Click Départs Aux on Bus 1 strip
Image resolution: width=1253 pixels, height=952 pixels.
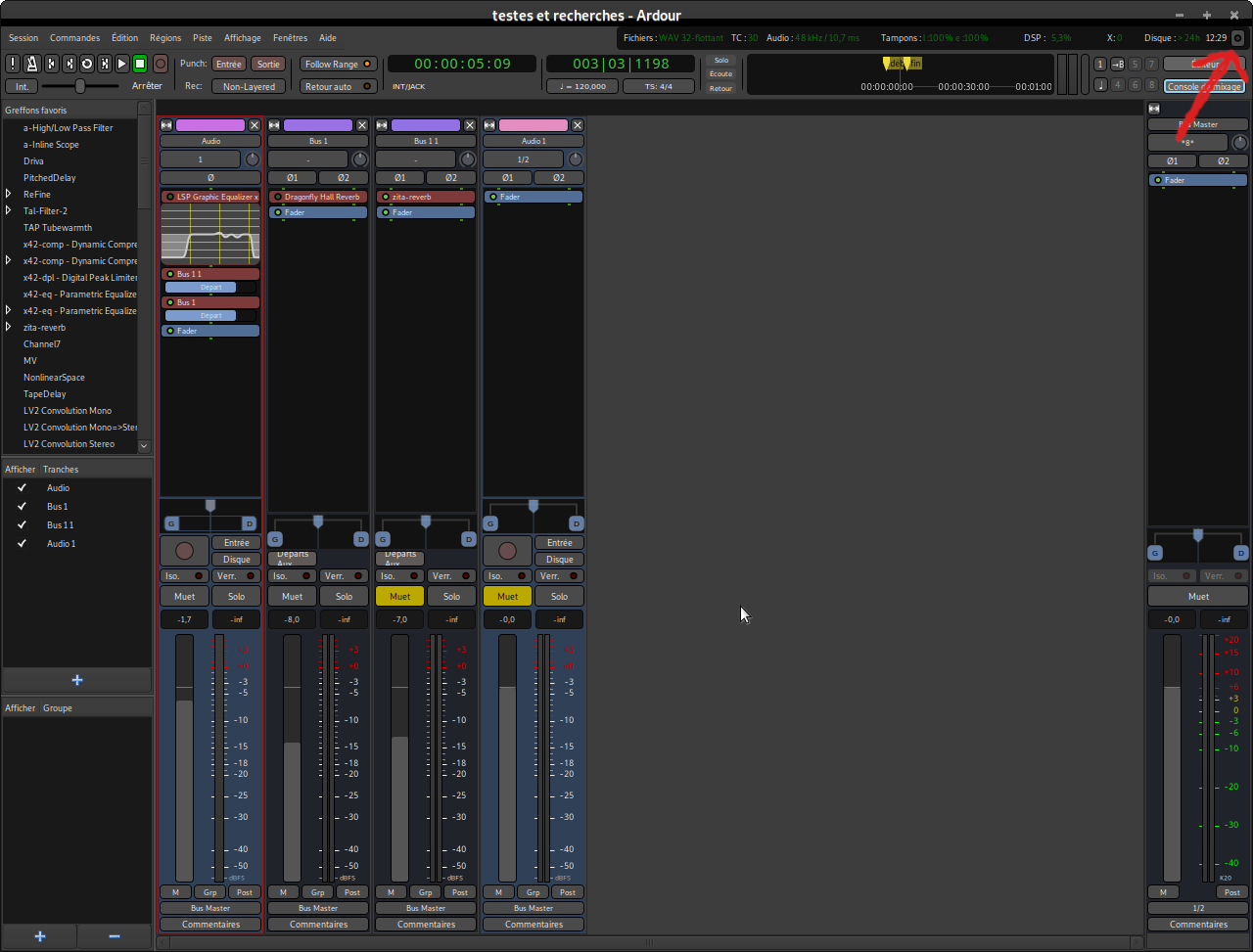click(292, 559)
